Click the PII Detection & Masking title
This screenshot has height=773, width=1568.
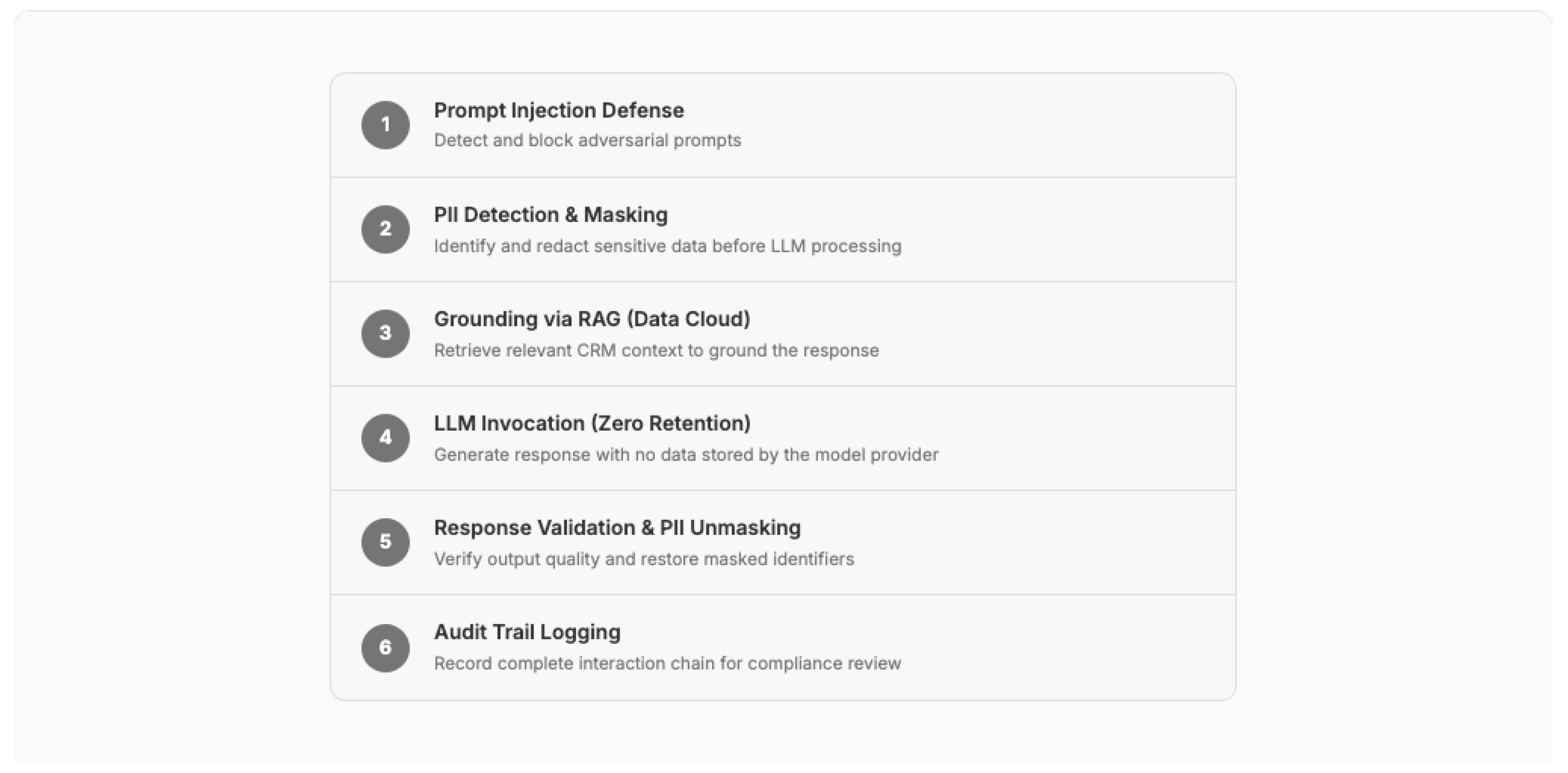[x=550, y=215]
